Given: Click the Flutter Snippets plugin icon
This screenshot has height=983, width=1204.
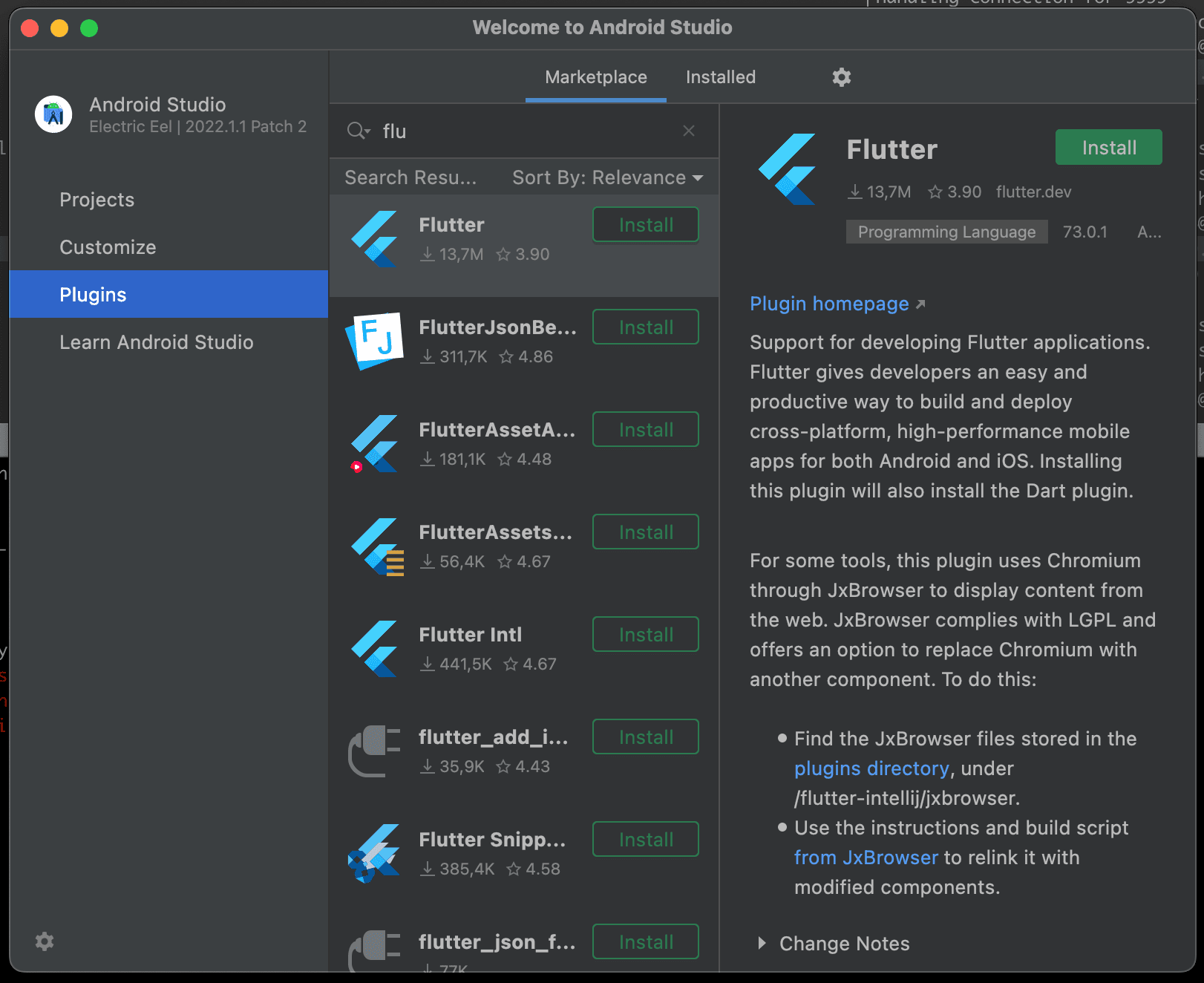Looking at the screenshot, I should click(376, 853).
